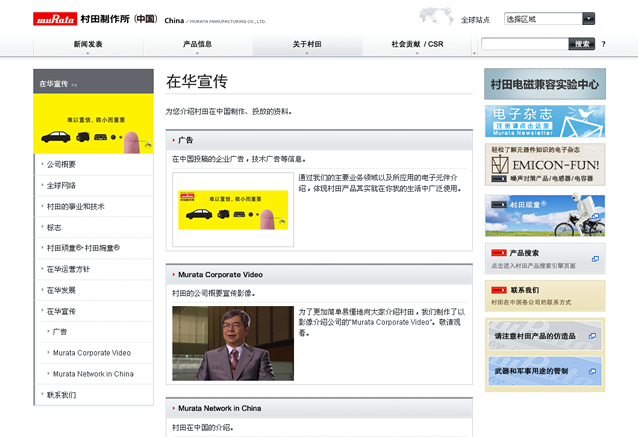Click the muRata logo
This screenshot has width=638, height=437.
click(x=55, y=19)
